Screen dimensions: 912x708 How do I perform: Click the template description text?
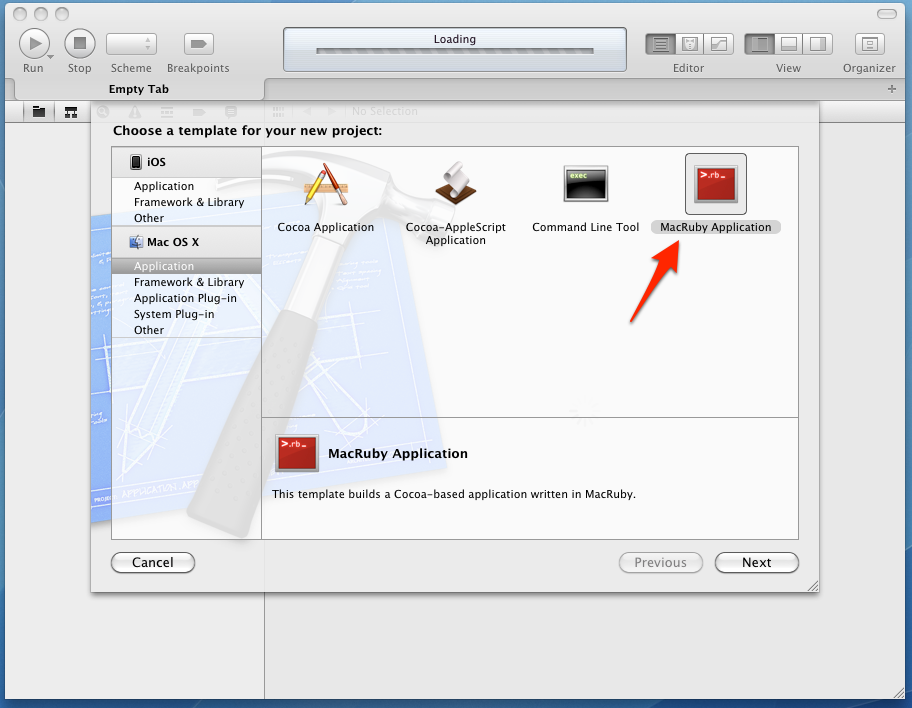[x=454, y=494]
